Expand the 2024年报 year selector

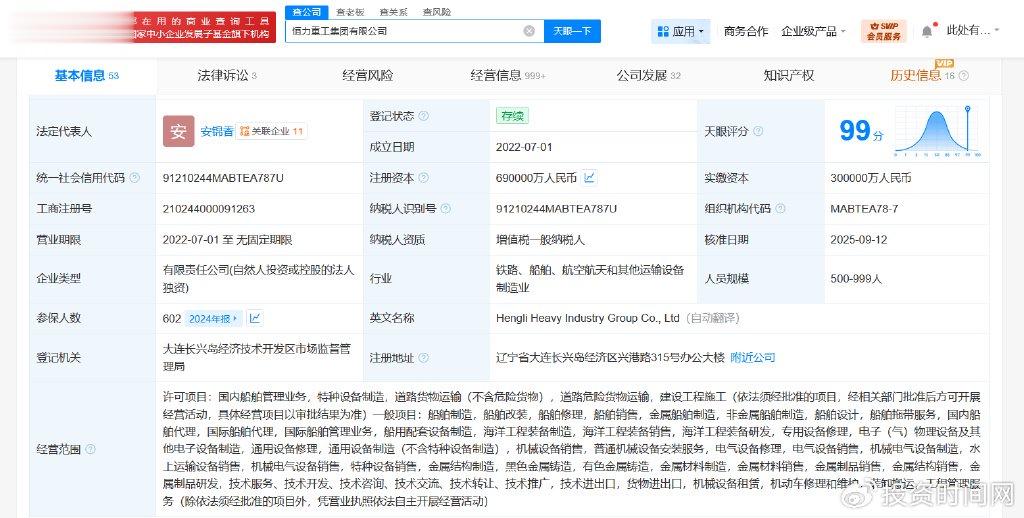214,319
